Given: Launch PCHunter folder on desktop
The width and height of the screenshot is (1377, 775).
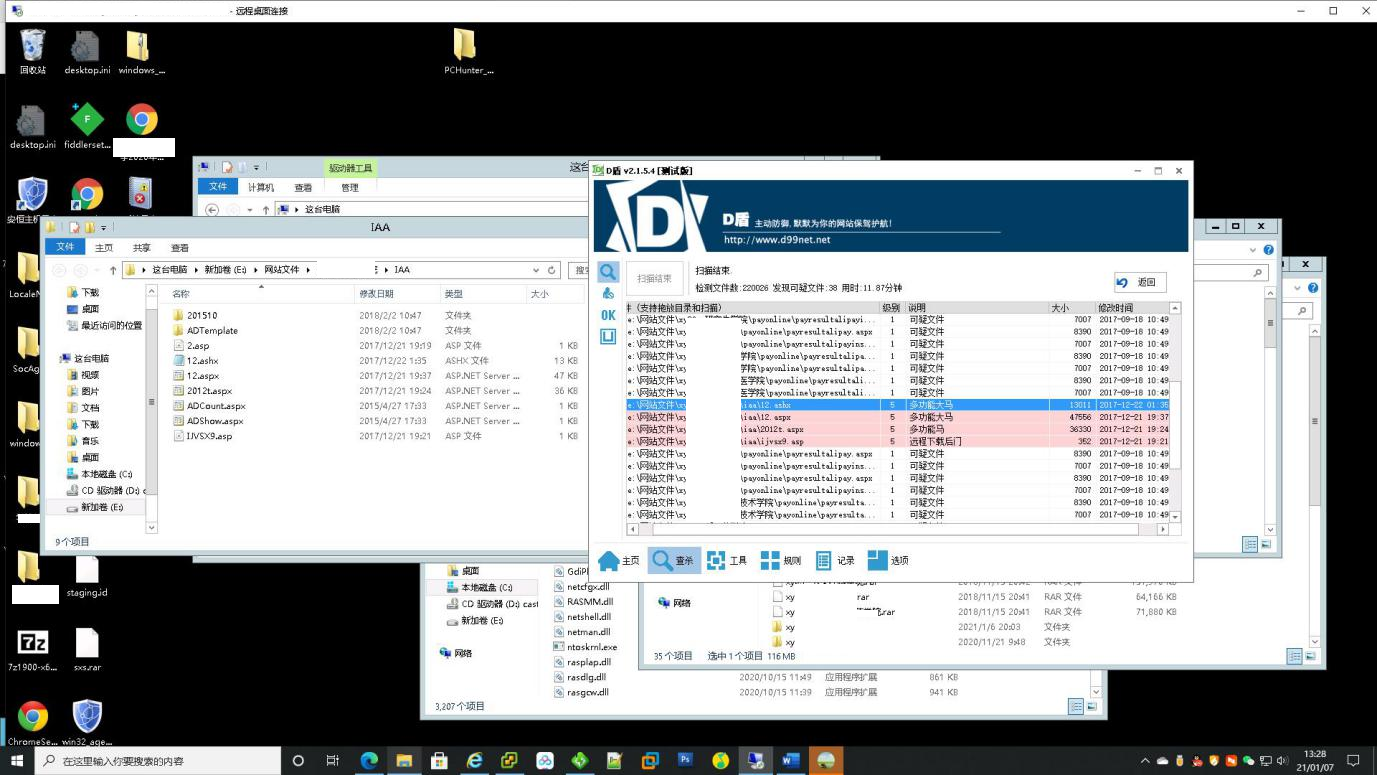Looking at the screenshot, I should (x=465, y=51).
